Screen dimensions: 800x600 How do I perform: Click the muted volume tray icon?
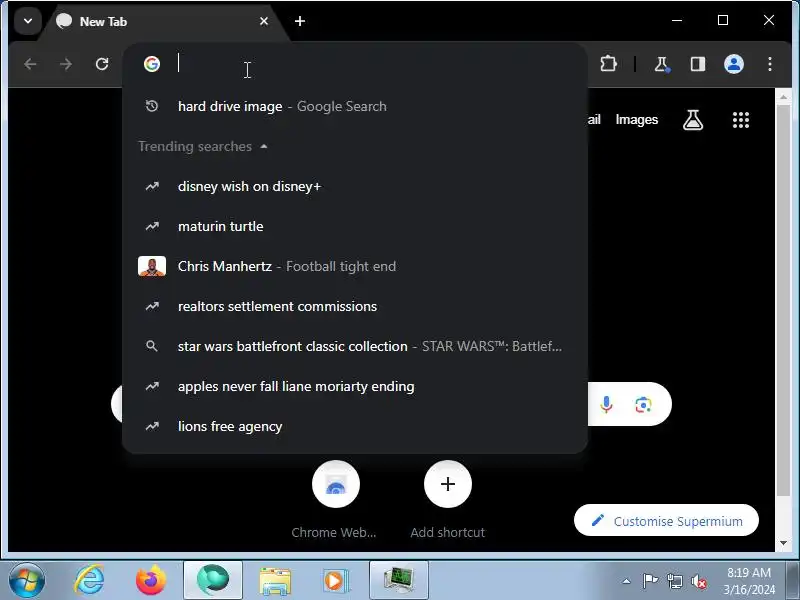click(699, 581)
